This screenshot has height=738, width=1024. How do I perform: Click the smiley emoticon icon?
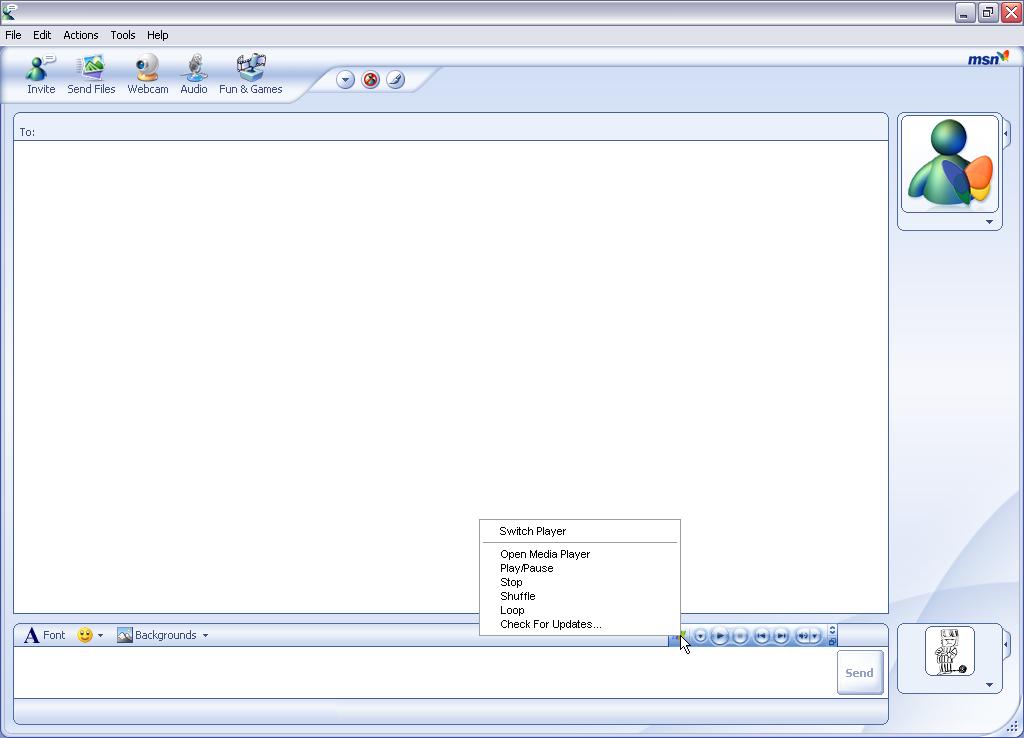tap(84, 635)
